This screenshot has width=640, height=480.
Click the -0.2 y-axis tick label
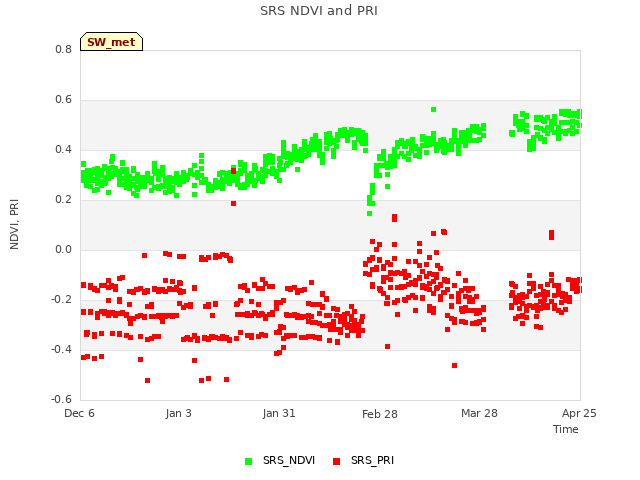click(61, 300)
